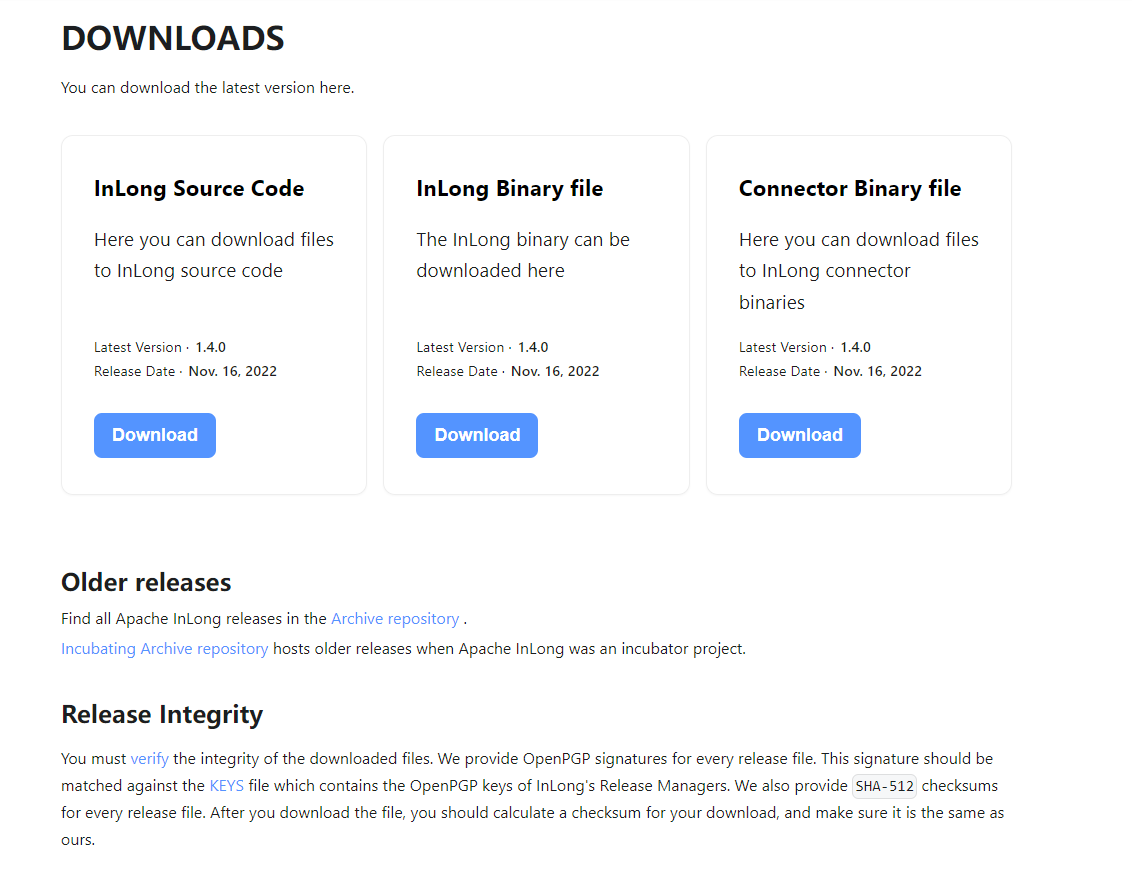Click the SHA-512 code label
Screen dimensions: 1132x871
(884, 786)
